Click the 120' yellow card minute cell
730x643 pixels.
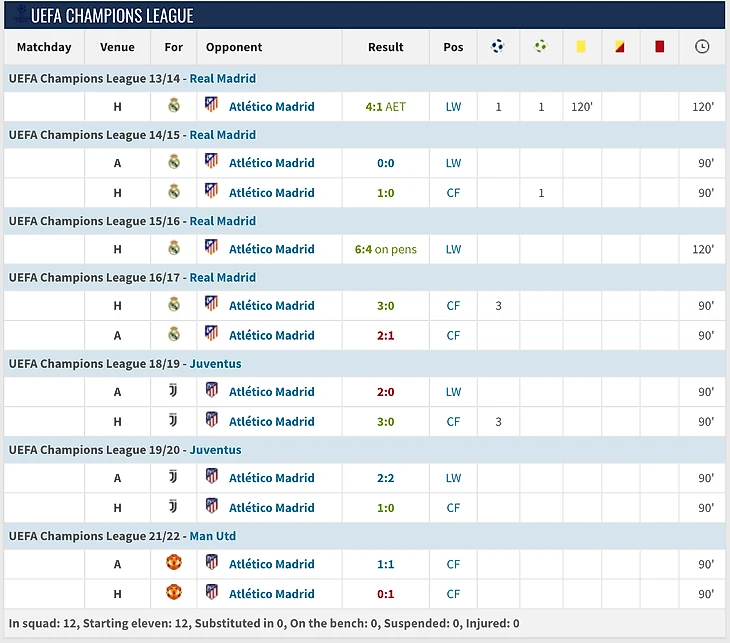coord(581,107)
